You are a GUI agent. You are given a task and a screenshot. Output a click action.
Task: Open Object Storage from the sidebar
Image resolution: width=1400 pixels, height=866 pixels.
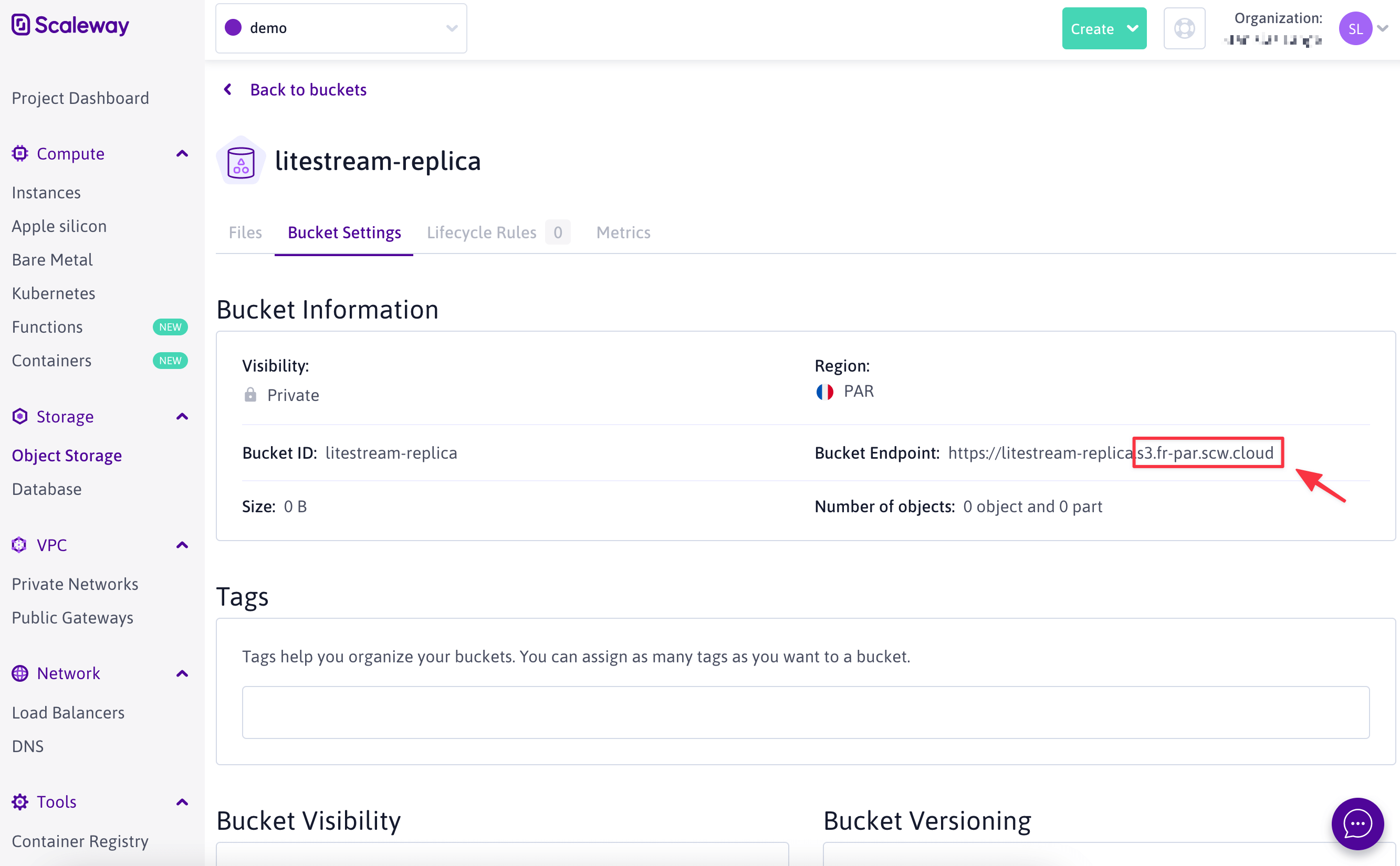point(67,456)
